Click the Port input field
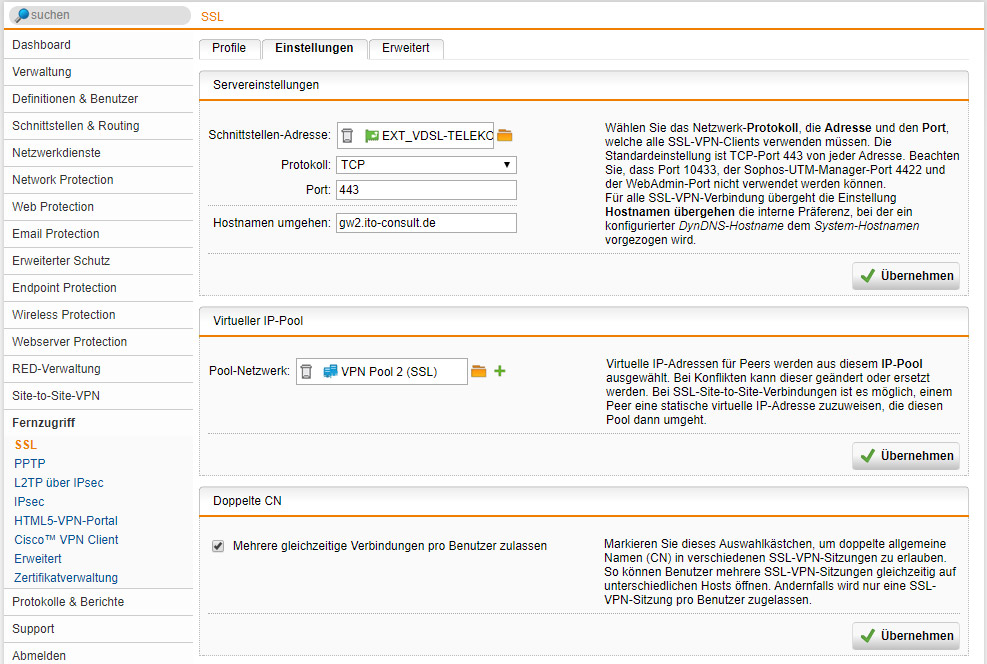 [x=426, y=189]
